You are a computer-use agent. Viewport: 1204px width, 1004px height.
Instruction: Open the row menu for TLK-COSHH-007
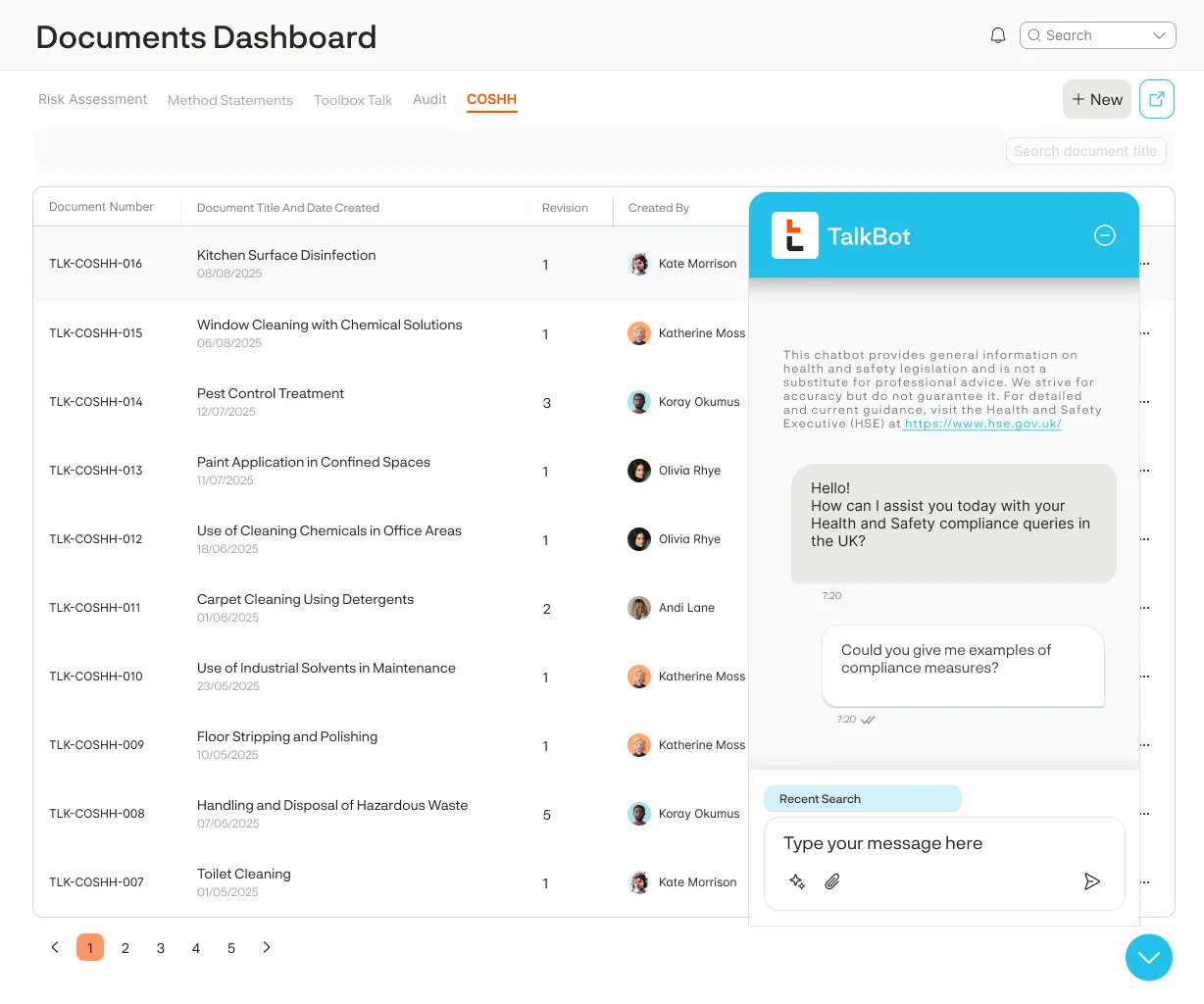[x=1145, y=882]
